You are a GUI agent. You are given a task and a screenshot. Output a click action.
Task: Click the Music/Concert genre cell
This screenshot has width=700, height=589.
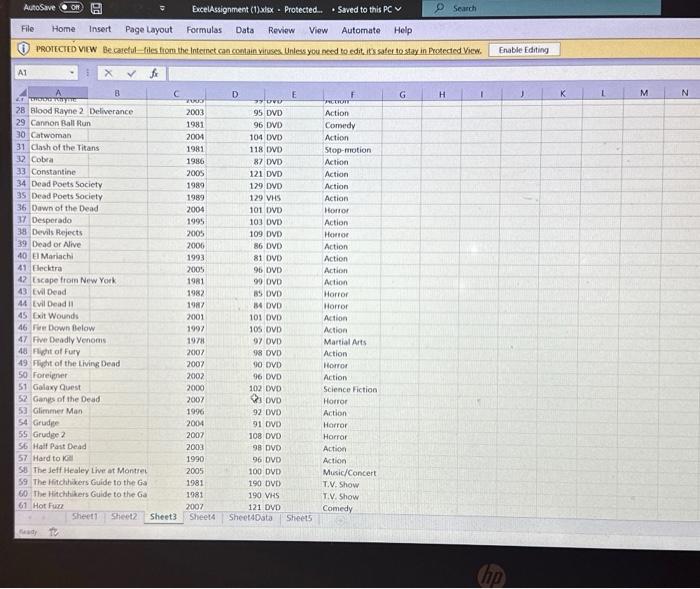[x=351, y=472]
